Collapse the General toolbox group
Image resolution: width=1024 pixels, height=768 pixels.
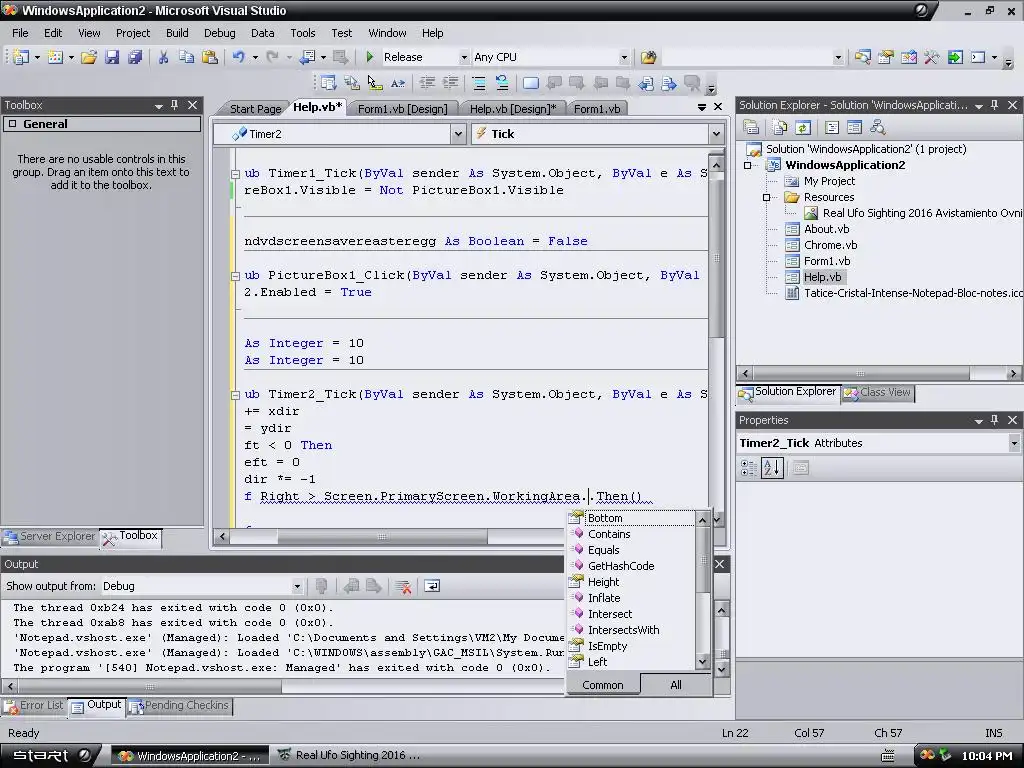pos(12,124)
